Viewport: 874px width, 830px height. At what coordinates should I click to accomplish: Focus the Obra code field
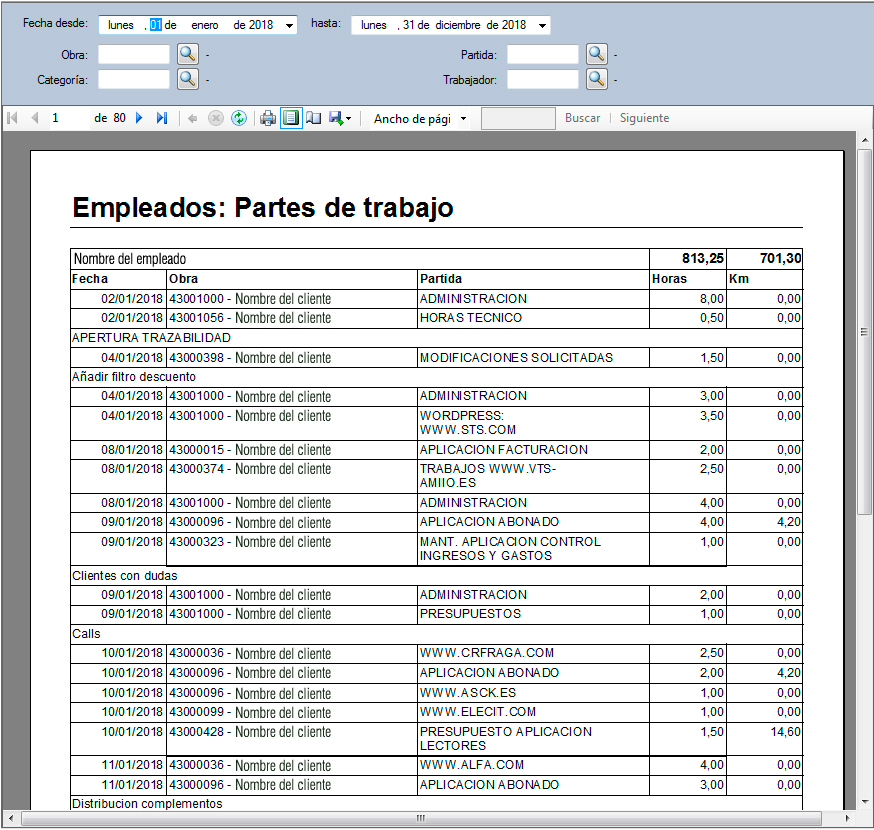(134, 55)
